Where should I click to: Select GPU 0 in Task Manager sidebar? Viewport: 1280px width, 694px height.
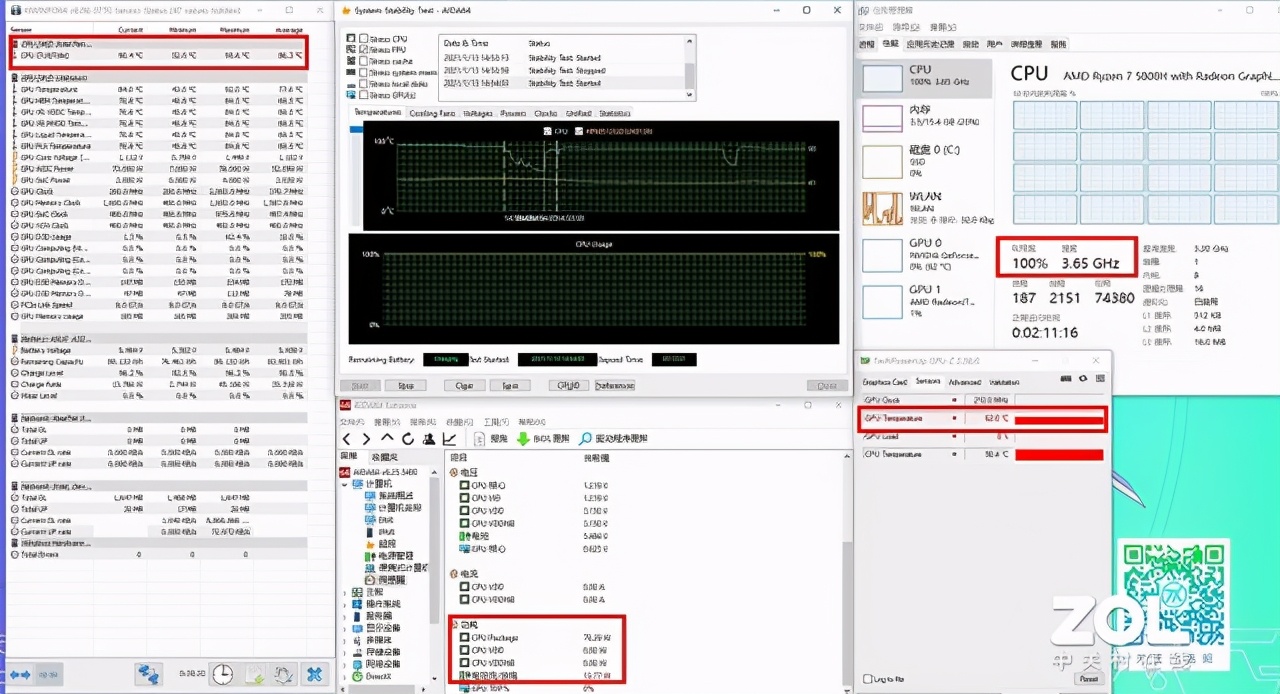tap(925, 254)
